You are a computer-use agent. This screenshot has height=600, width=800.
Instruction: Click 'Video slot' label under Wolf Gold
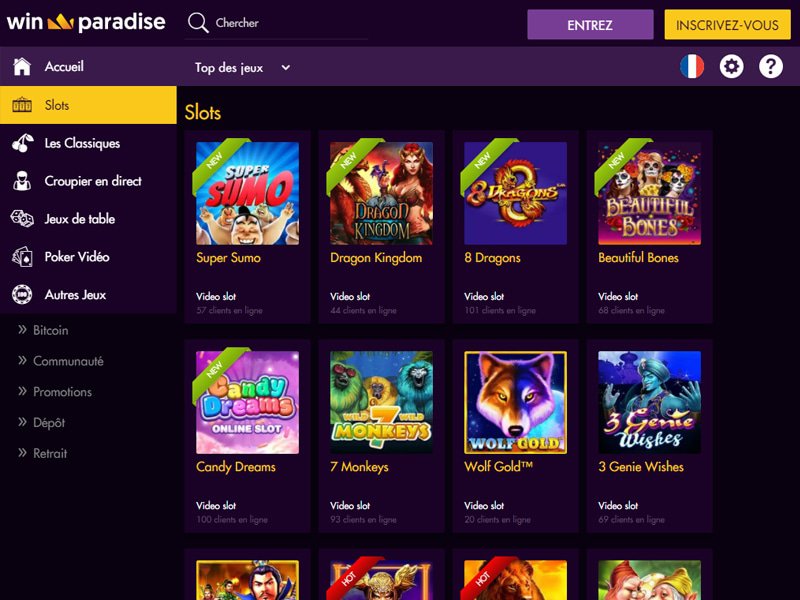click(x=484, y=506)
